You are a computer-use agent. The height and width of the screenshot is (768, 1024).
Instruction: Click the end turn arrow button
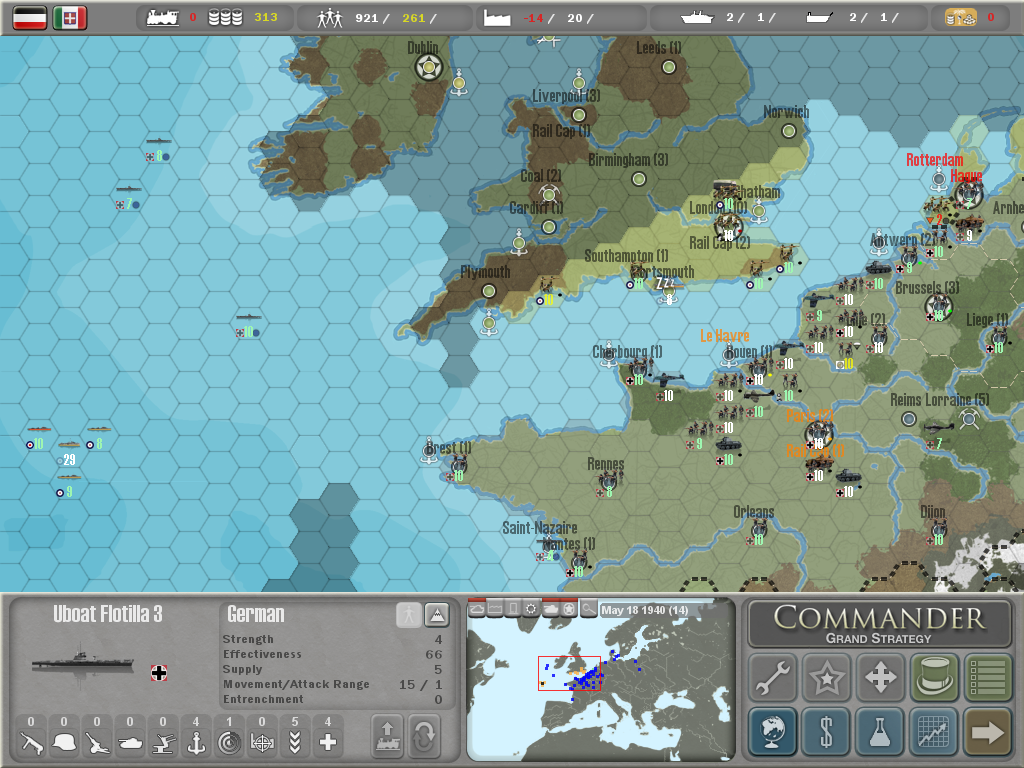(x=987, y=731)
